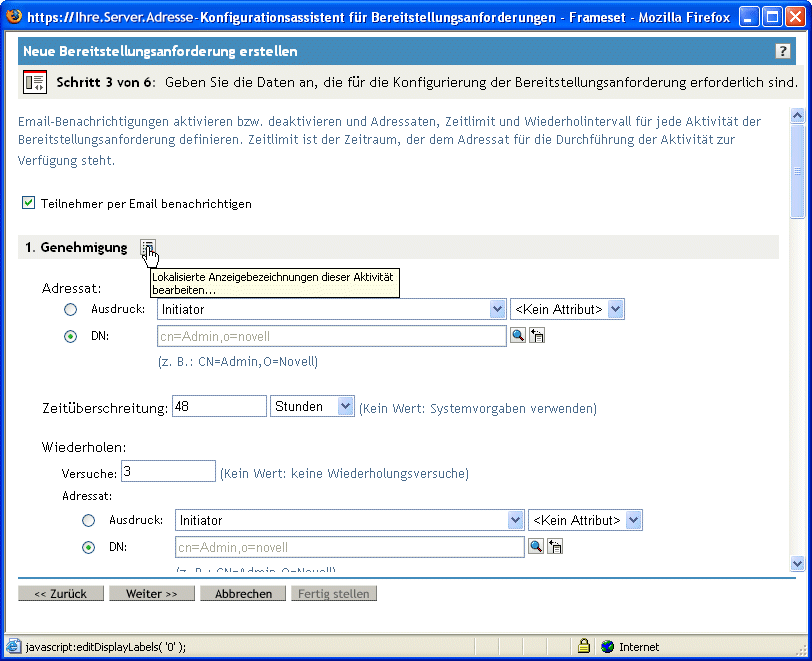Click the wizard step icon beside Schritt 3
The width and height of the screenshot is (812, 661).
point(35,82)
